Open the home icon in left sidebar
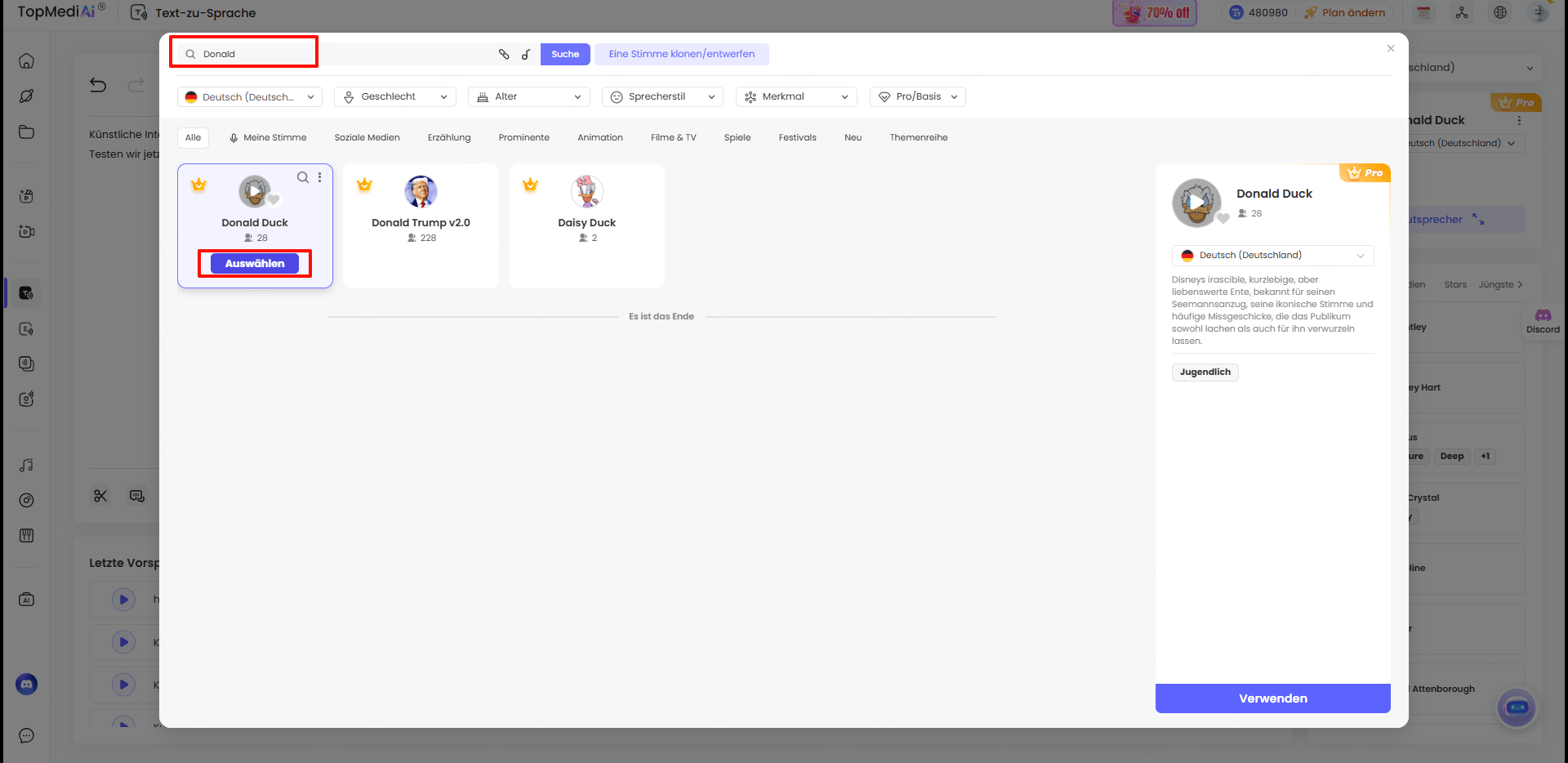 tap(26, 61)
